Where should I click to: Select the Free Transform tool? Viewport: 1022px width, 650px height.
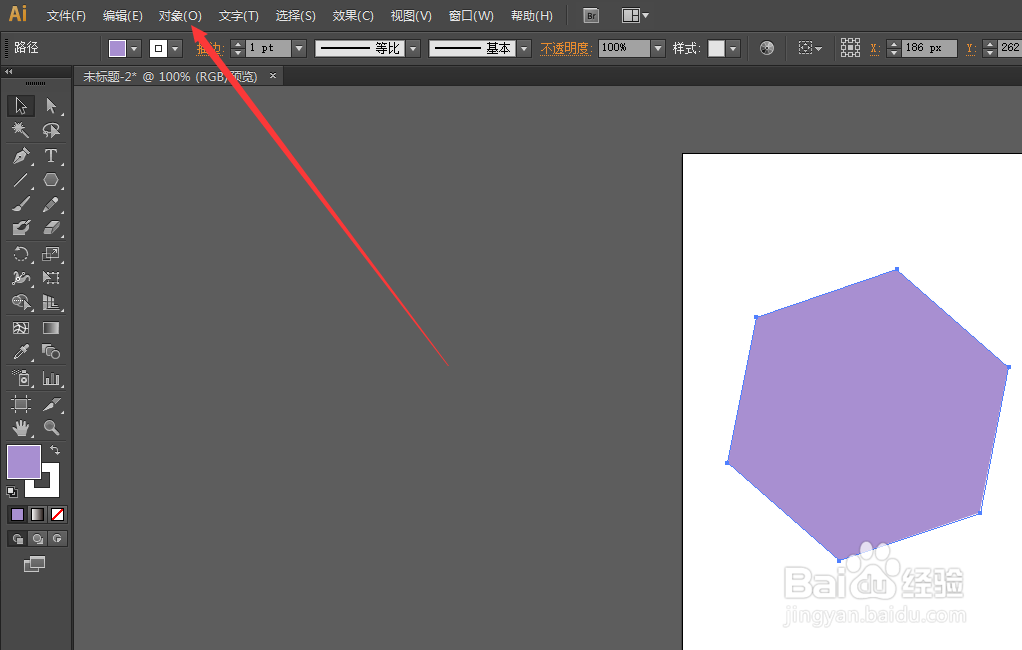tap(51, 278)
